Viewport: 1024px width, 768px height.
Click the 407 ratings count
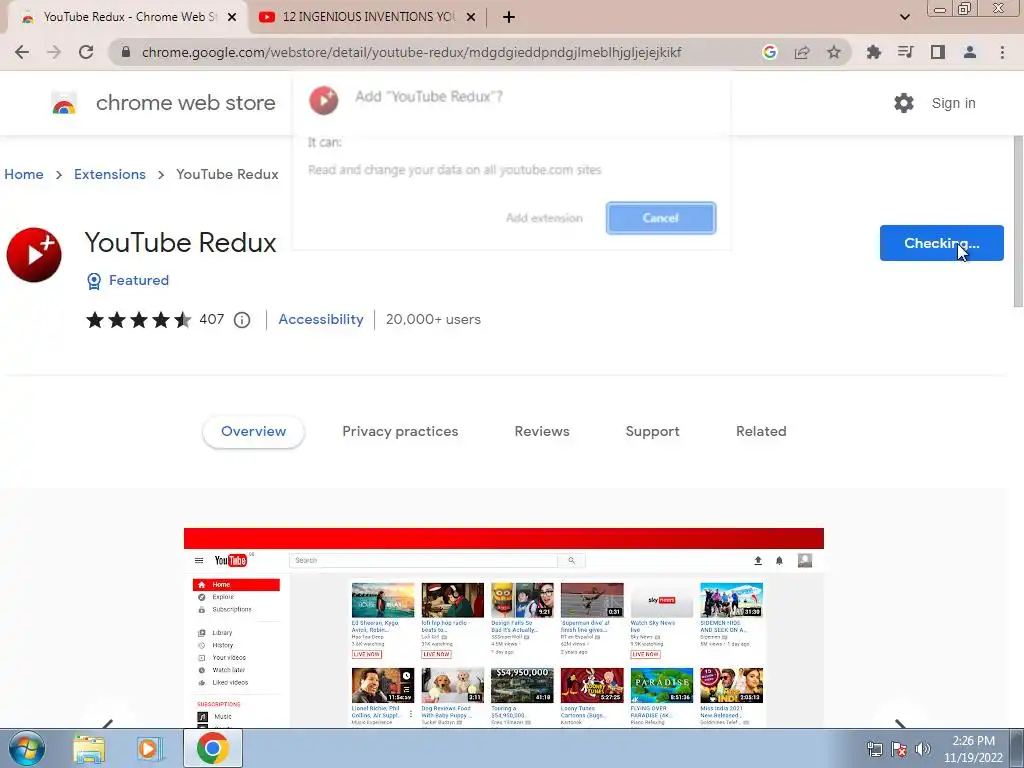click(212, 319)
